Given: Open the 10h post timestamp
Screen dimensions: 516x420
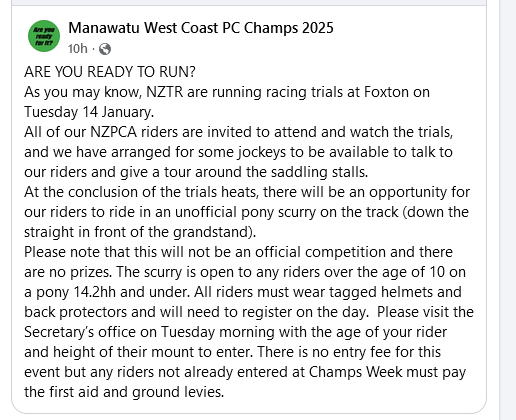Looking at the screenshot, I should (x=77, y=49).
